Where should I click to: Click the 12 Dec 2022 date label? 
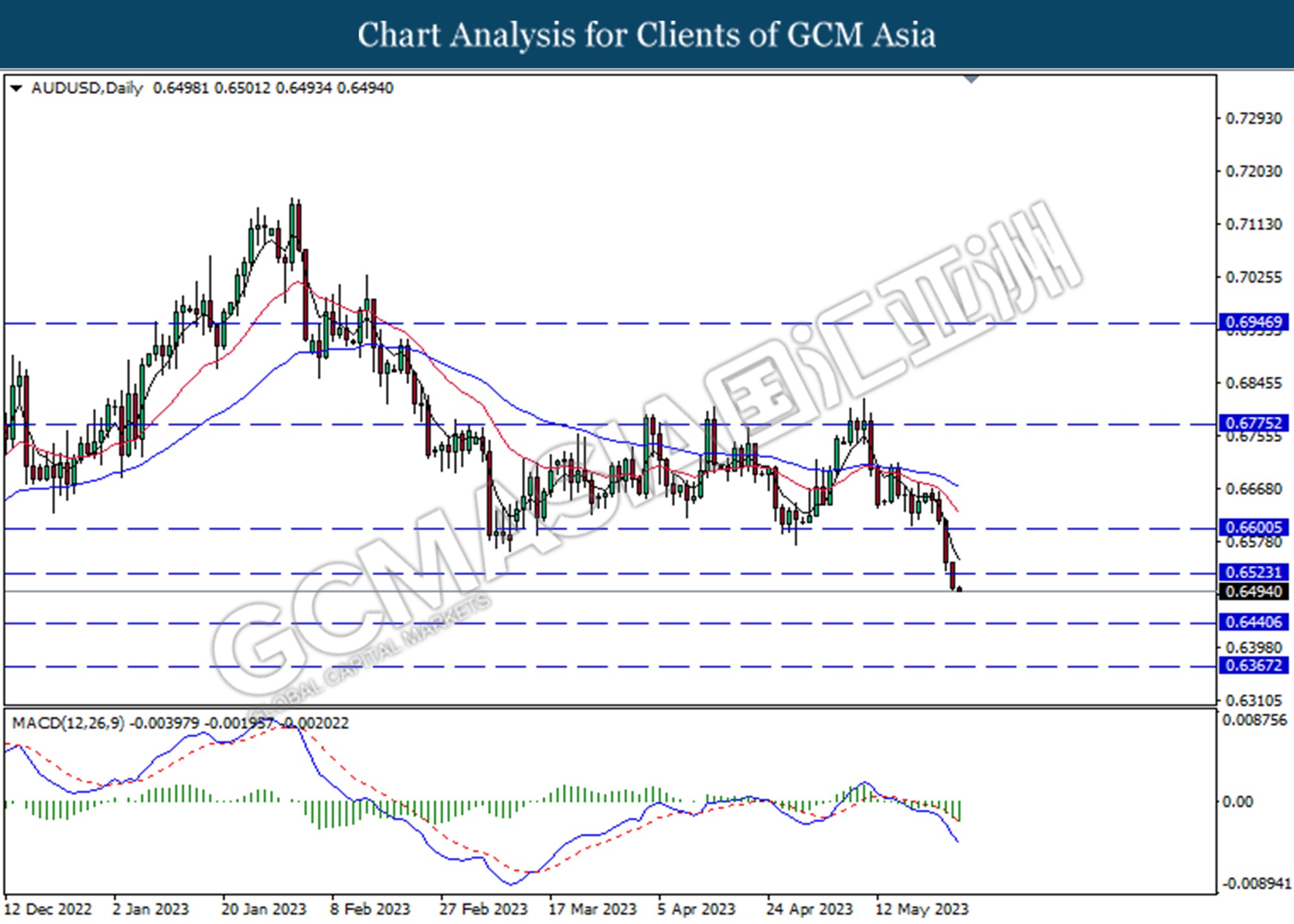point(48,909)
